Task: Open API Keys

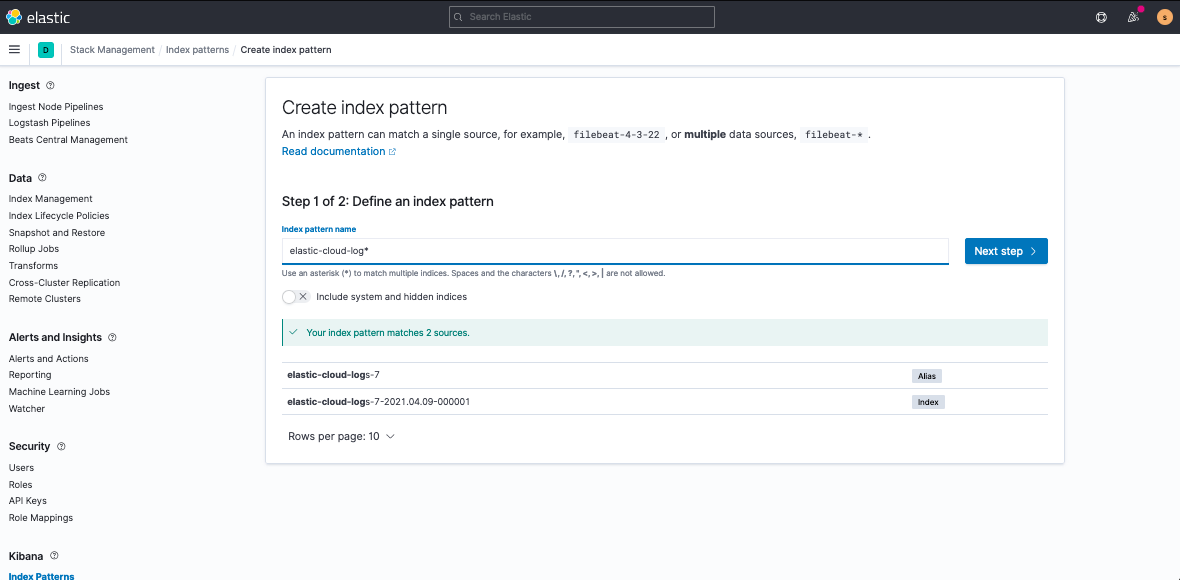Action: coord(28,500)
